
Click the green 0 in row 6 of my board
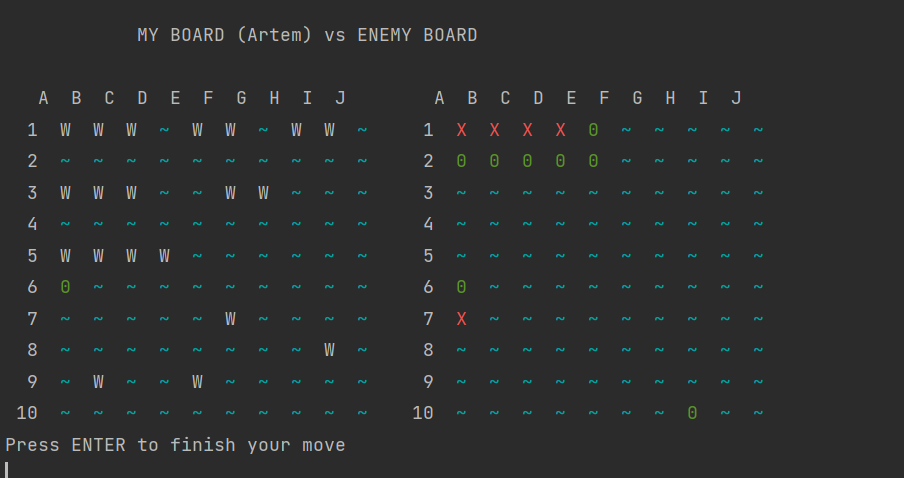(65, 287)
